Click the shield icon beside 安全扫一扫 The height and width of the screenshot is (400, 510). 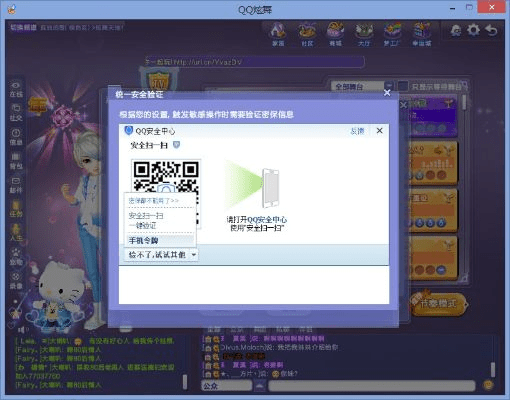[177, 145]
